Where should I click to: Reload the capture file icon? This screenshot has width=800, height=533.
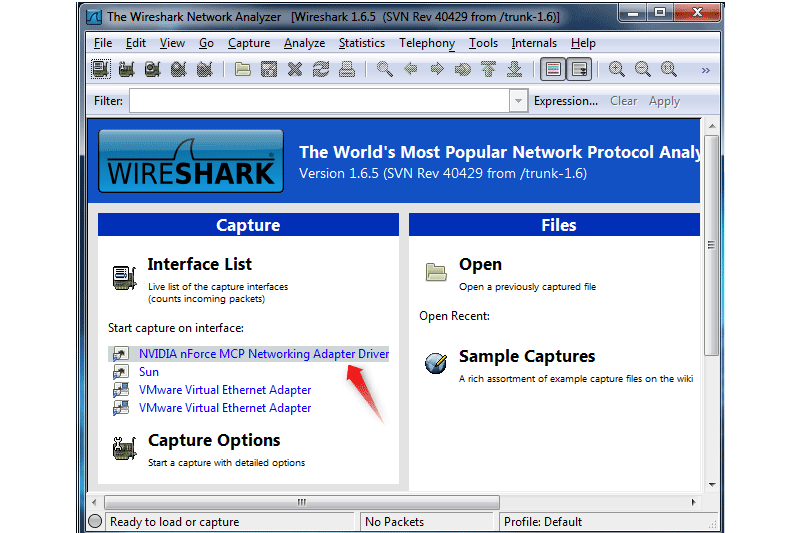(x=321, y=69)
